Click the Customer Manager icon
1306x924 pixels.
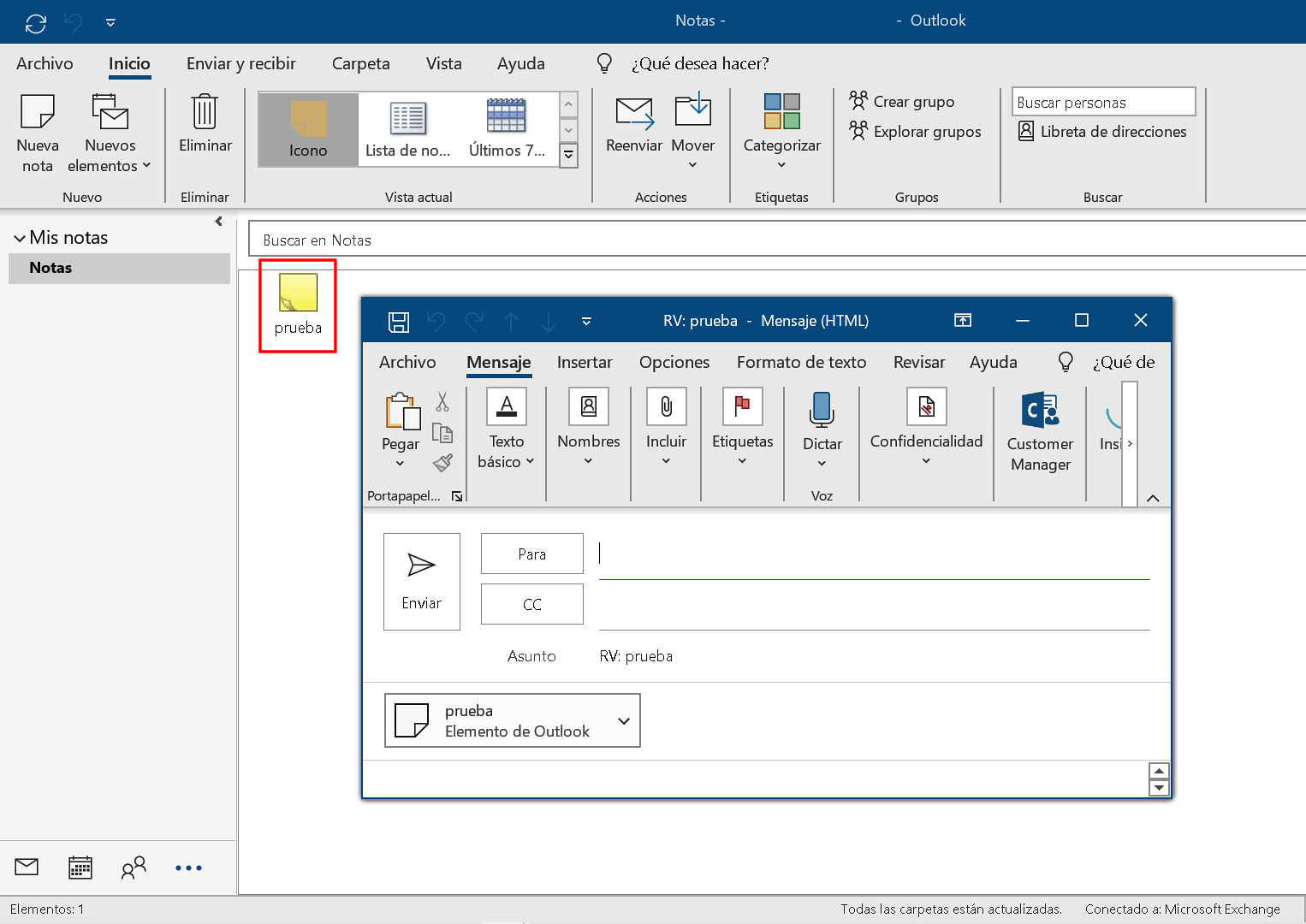click(x=1041, y=411)
